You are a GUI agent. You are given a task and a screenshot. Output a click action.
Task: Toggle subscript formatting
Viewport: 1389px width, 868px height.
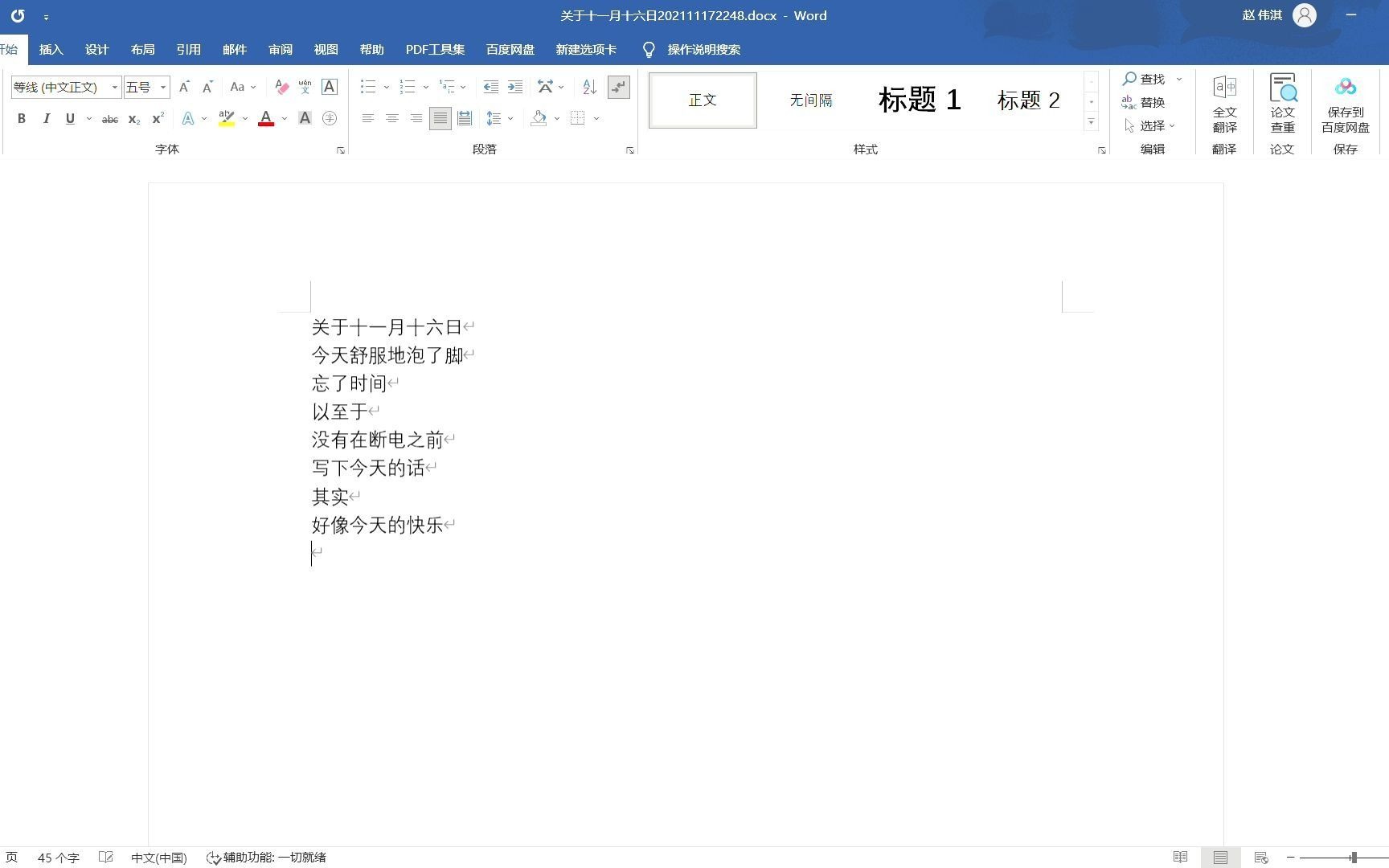point(134,119)
